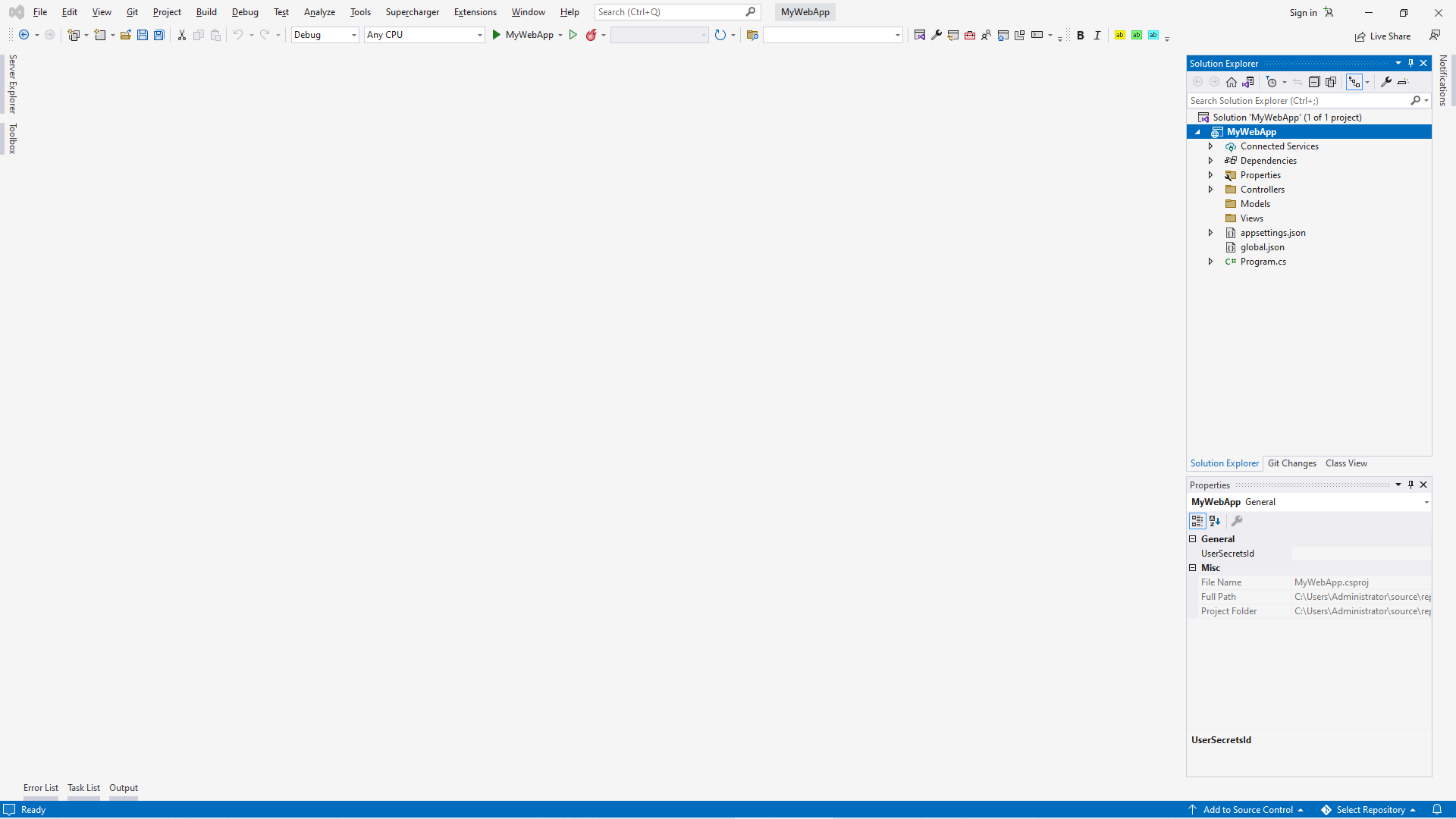Screen dimensions: 1456x819
Task: Click the Solution Explorer Home icon
Action: [x=1232, y=82]
